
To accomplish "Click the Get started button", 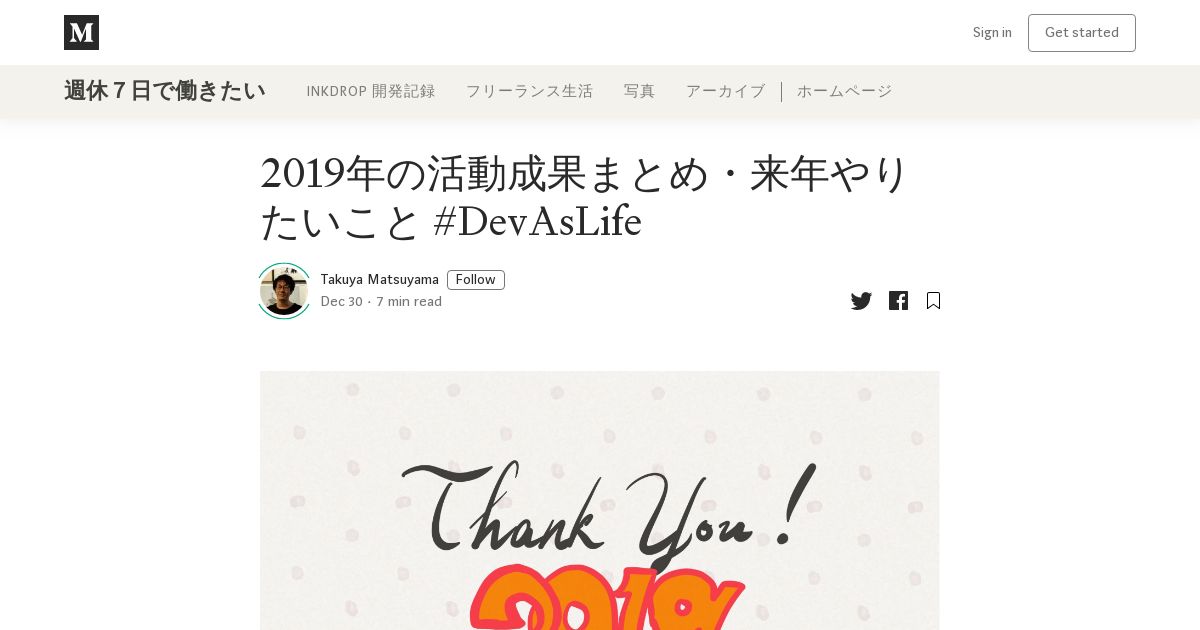I will tap(1082, 33).
